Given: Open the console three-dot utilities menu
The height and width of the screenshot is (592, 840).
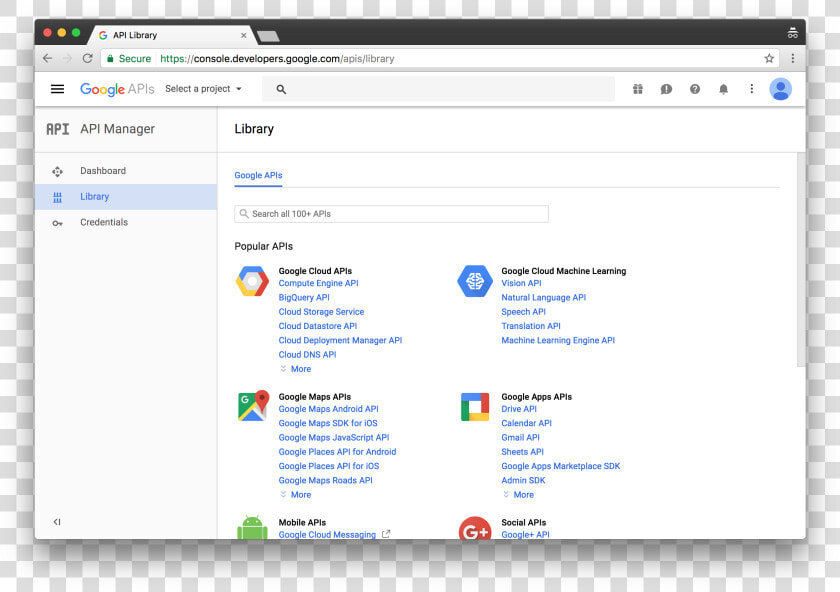Looking at the screenshot, I should coord(752,89).
